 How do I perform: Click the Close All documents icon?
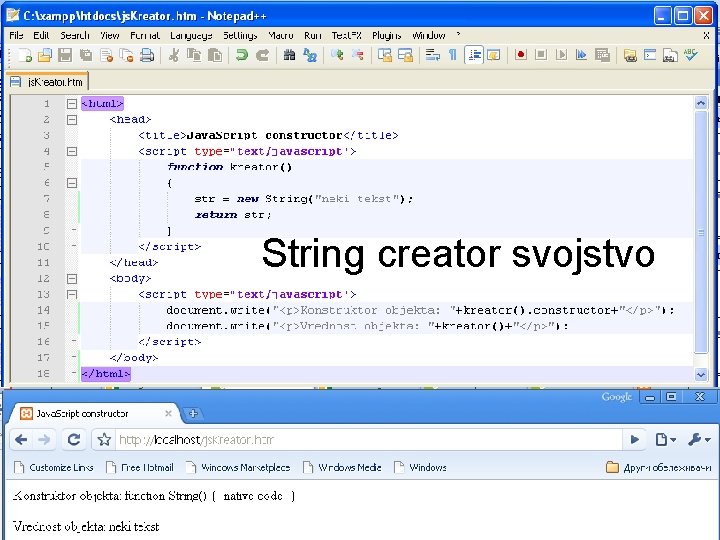(126, 56)
